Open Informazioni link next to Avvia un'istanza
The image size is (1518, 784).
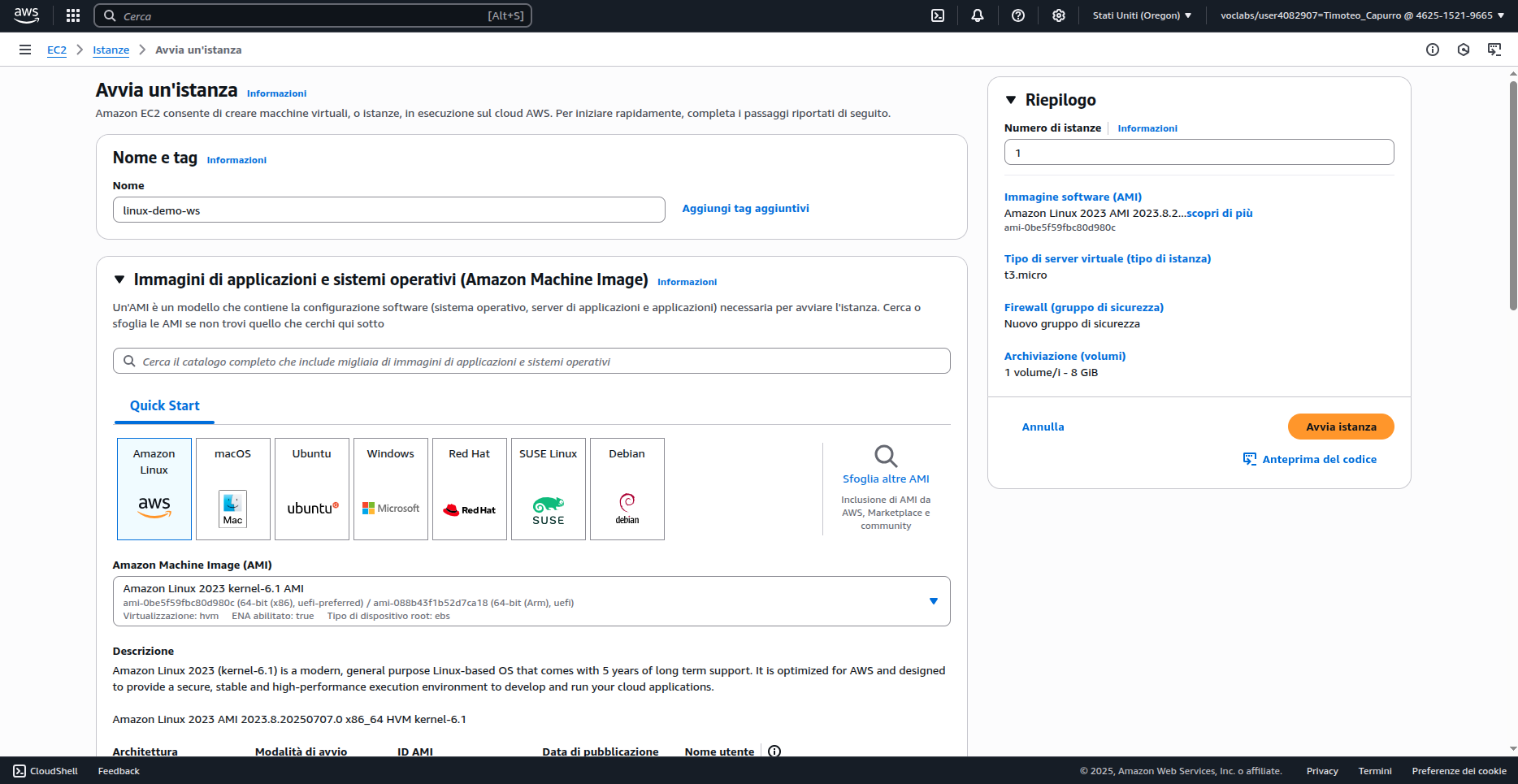(276, 93)
